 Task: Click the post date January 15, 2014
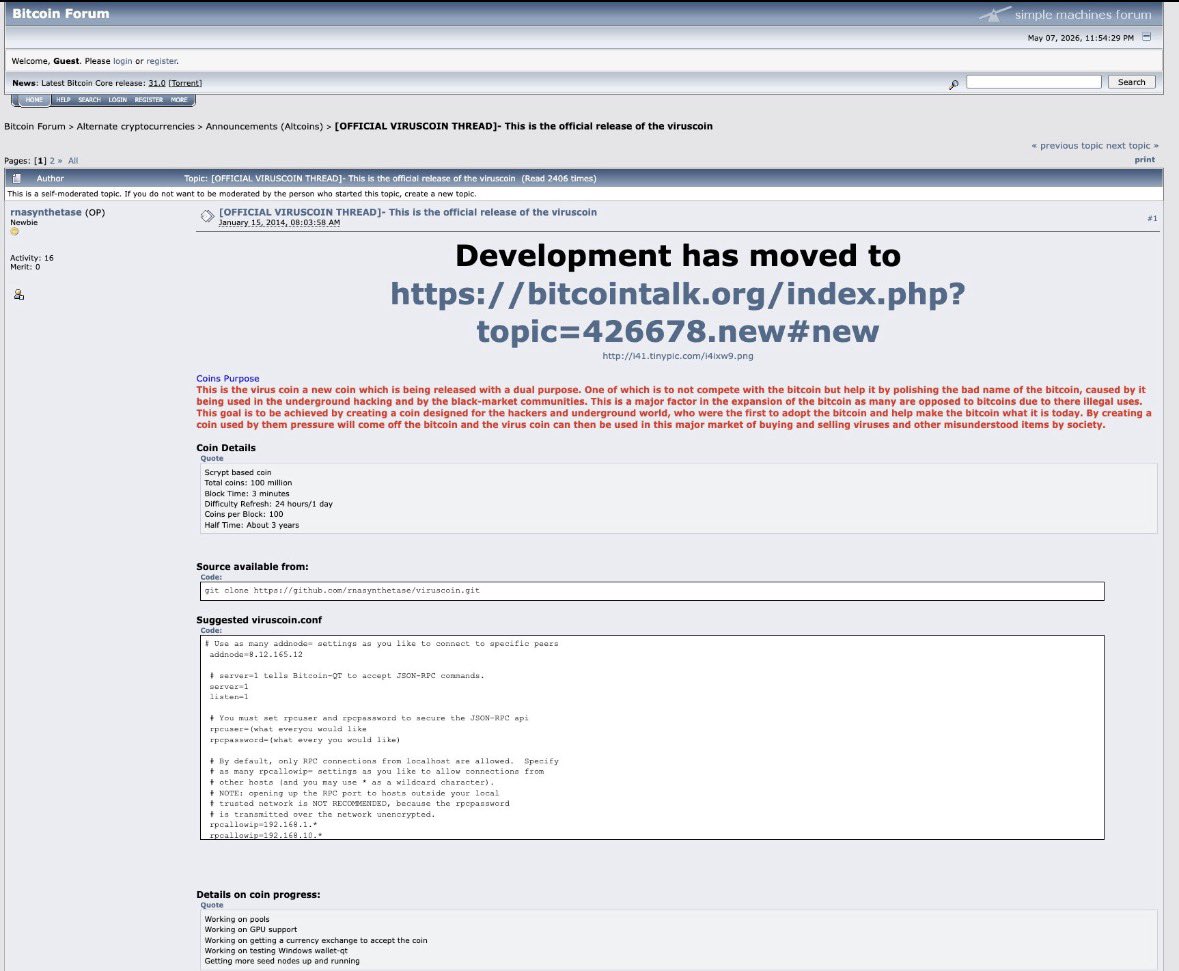pos(279,223)
